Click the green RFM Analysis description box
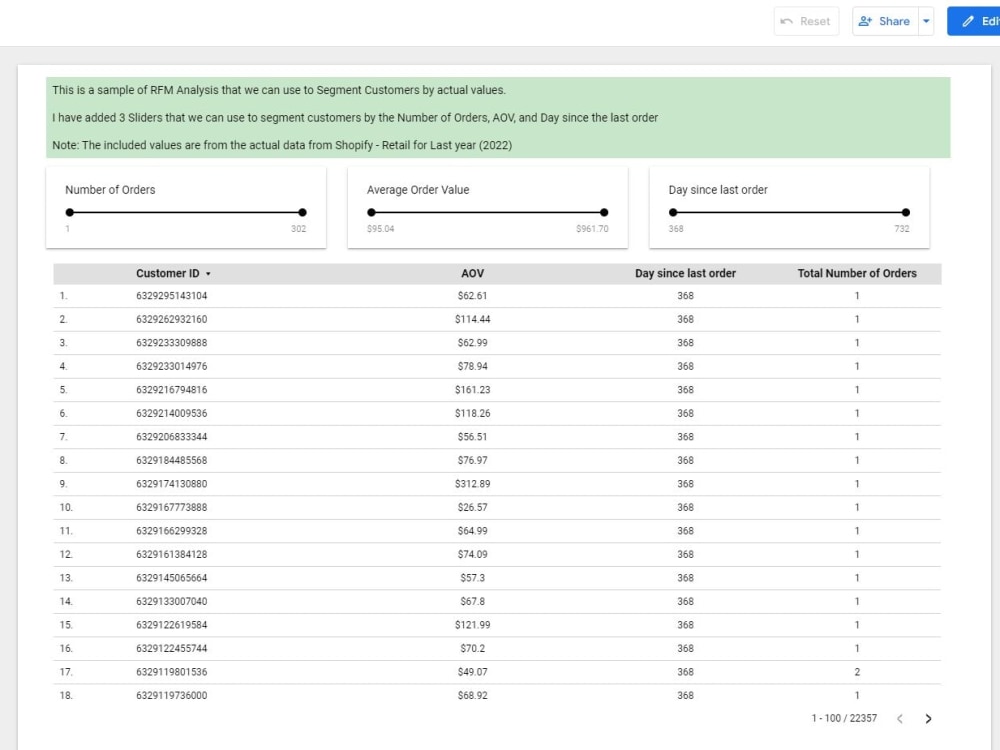The width and height of the screenshot is (1000, 750). click(x=498, y=117)
